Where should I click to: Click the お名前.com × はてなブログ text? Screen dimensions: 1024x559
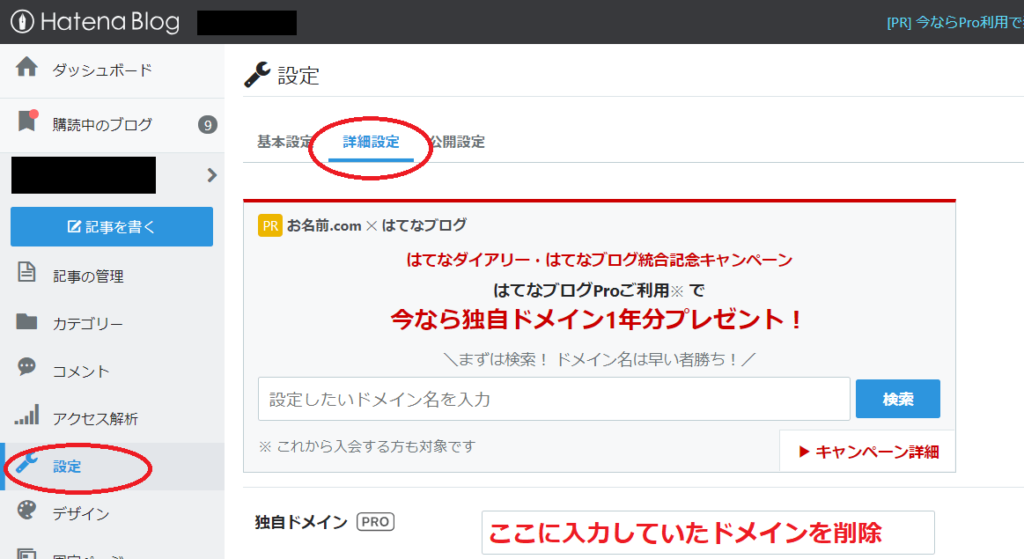pos(377,225)
